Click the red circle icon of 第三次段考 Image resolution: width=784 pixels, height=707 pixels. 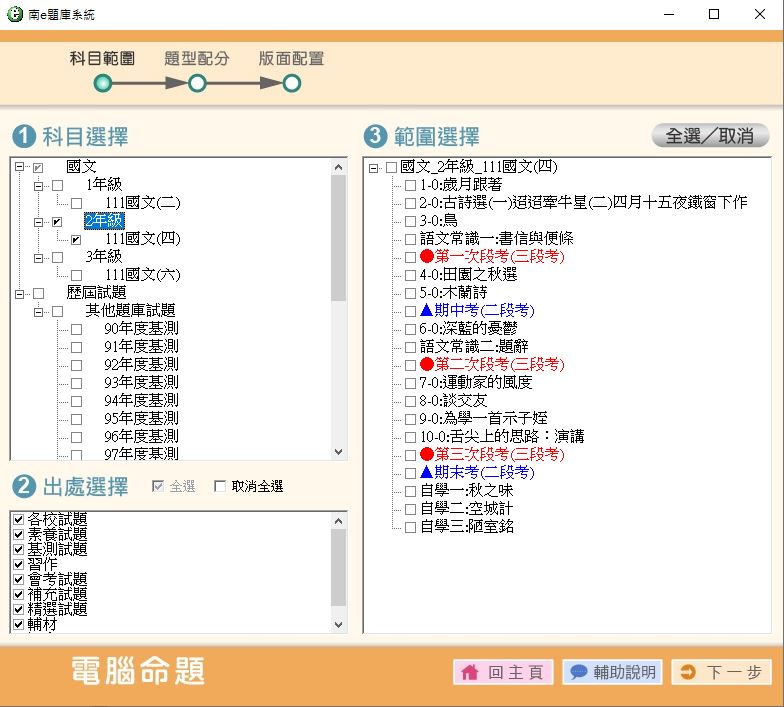pyautogui.click(x=426, y=454)
